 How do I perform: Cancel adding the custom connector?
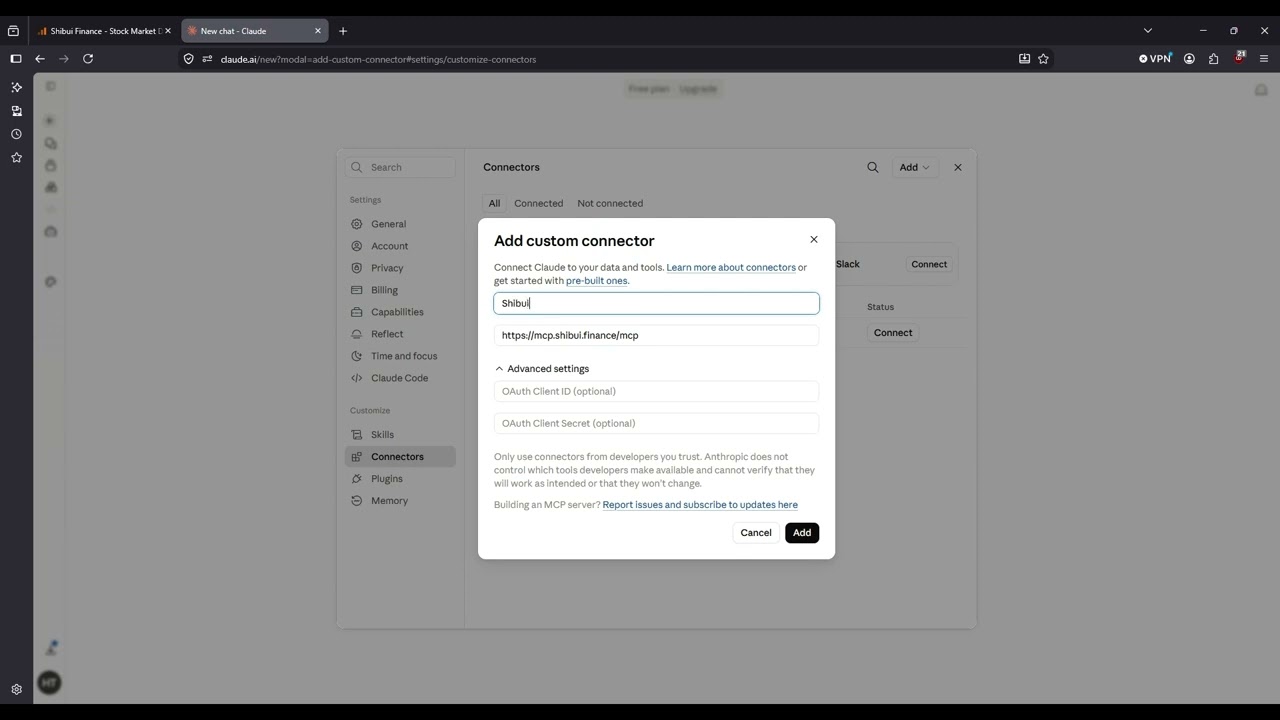[x=756, y=533]
